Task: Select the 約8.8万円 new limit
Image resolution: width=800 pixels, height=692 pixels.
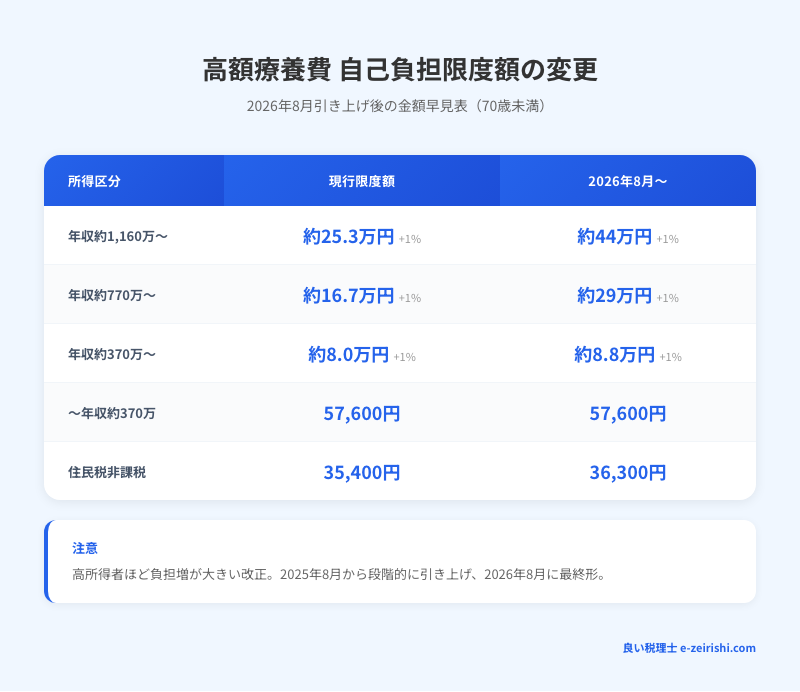Action: pyautogui.click(x=614, y=355)
